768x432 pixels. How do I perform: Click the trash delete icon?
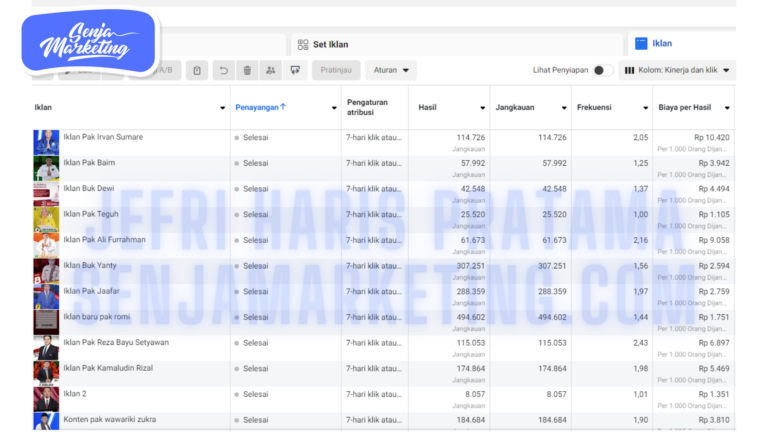tap(247, 70)
